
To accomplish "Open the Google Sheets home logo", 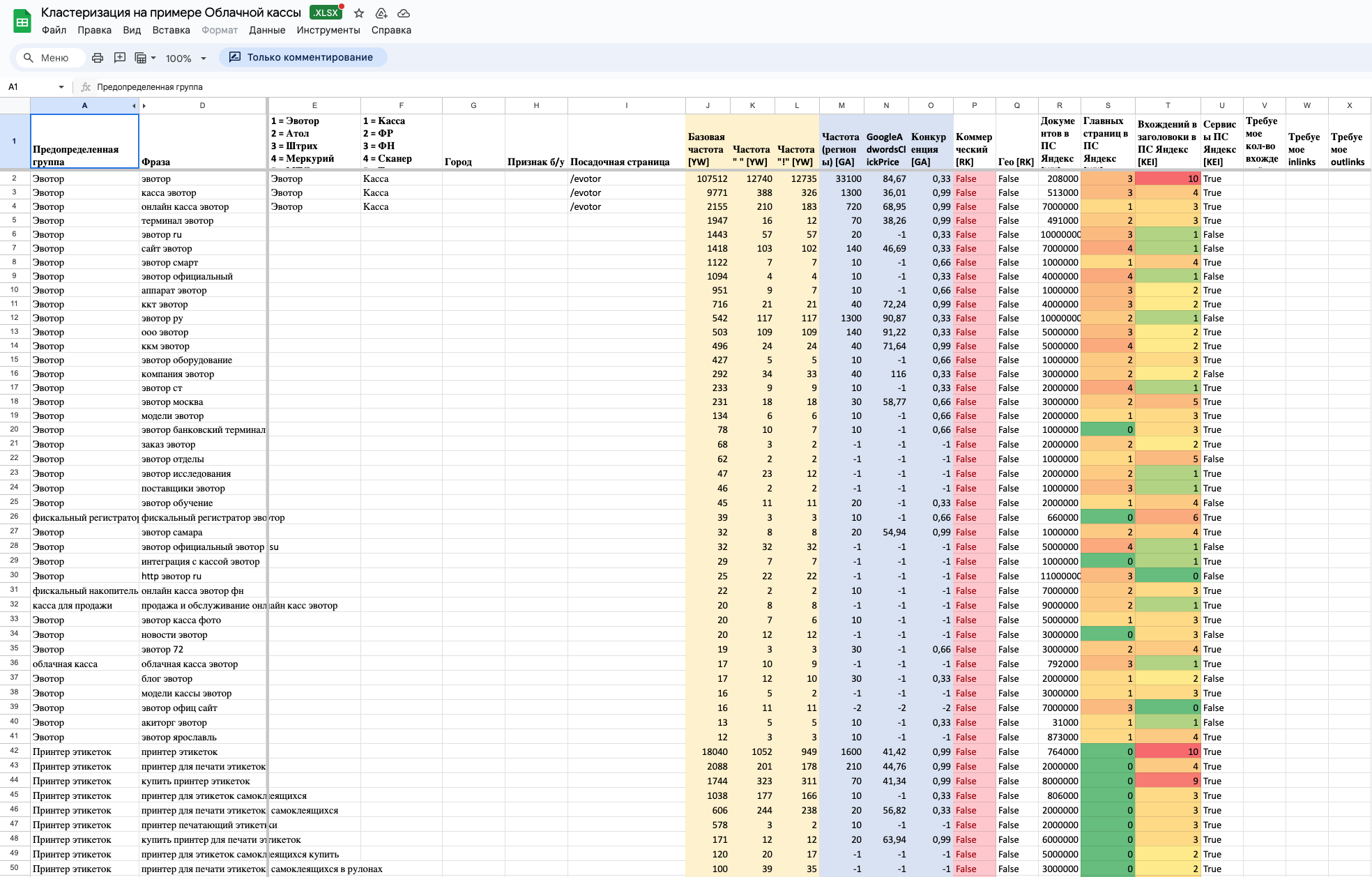I will tap(22, 21).
